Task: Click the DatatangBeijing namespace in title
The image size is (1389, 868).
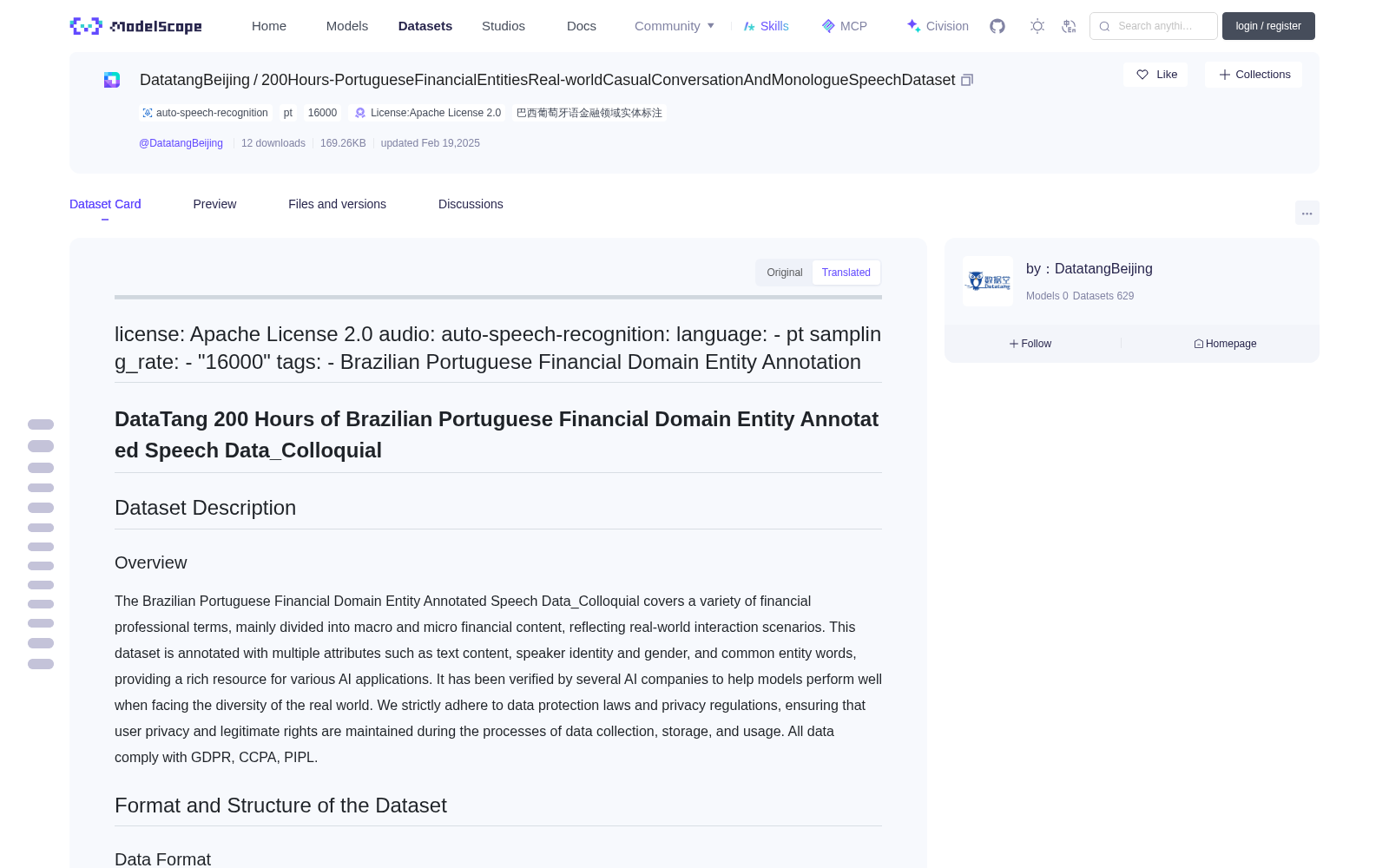Action: [194, 80]
